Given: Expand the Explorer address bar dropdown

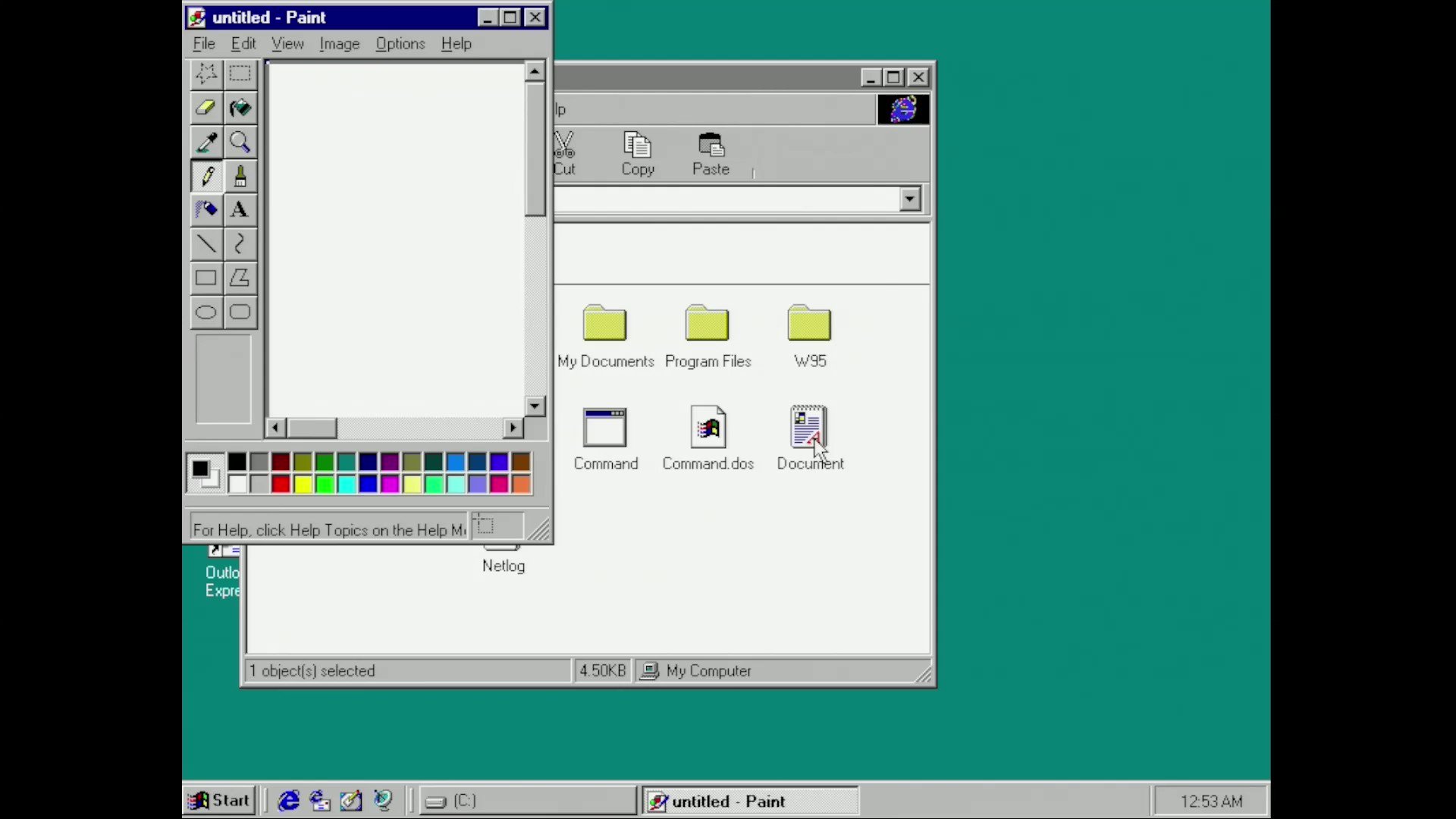Looking at the screenshot, I should tap(910, 199).
